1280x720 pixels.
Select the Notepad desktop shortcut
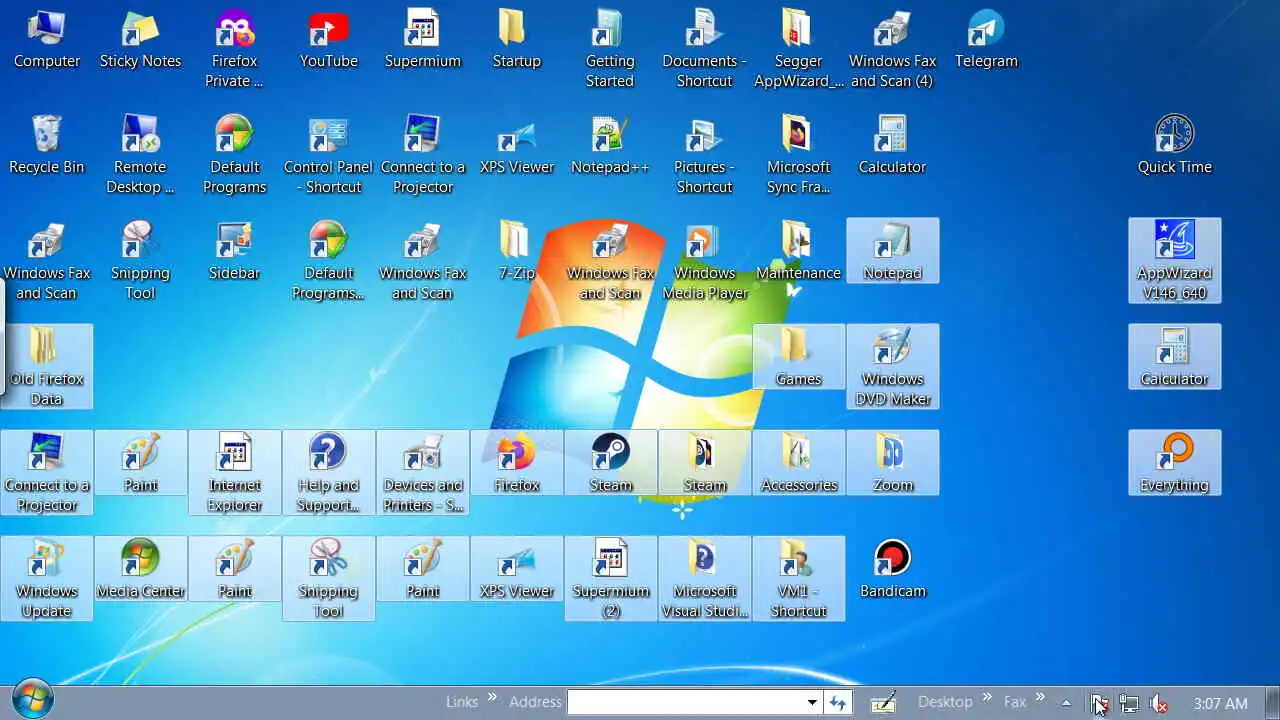point(893,252)
